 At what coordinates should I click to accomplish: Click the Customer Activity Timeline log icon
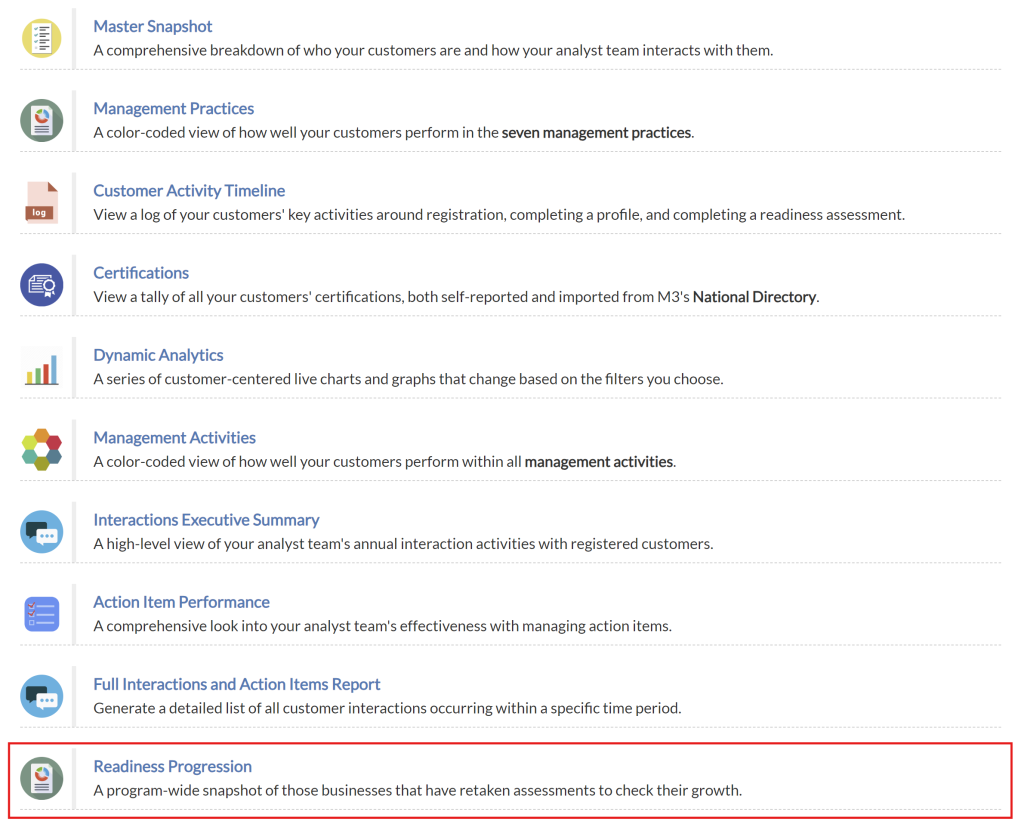pos(42,202)
